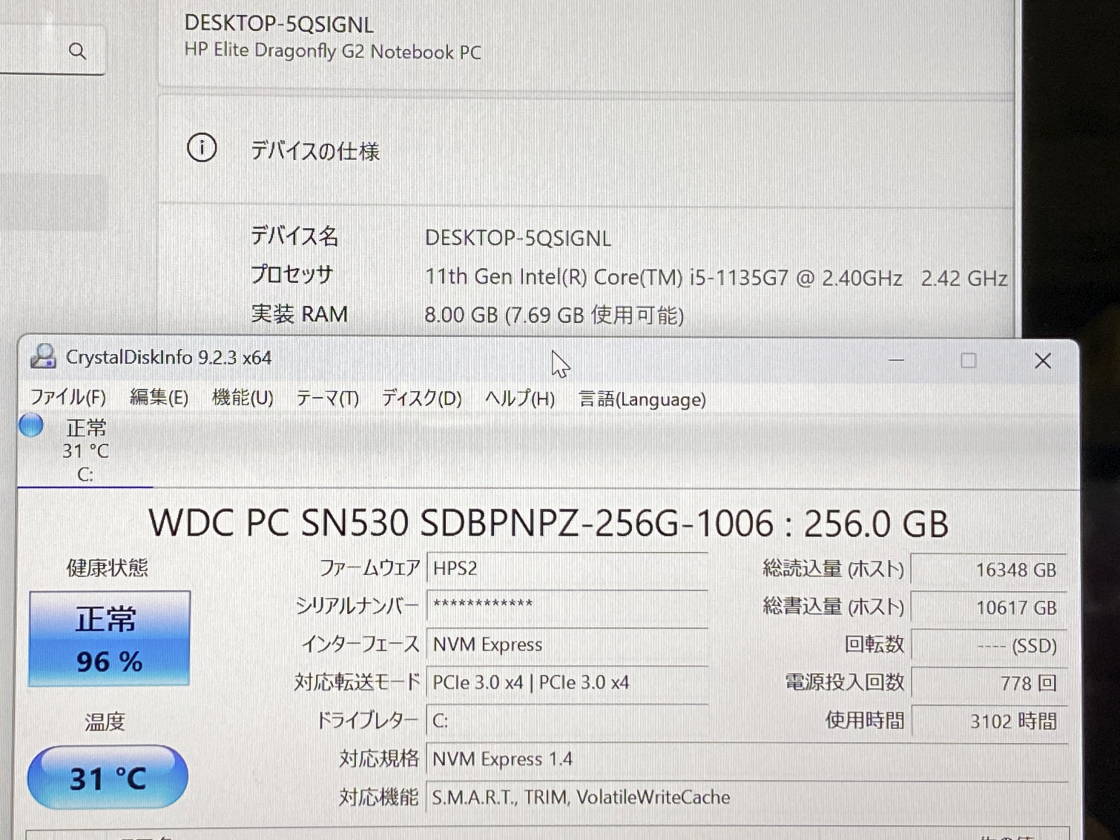Click the CrystalDiskInfo 9.2.3 x64 title text

point(169,357)
